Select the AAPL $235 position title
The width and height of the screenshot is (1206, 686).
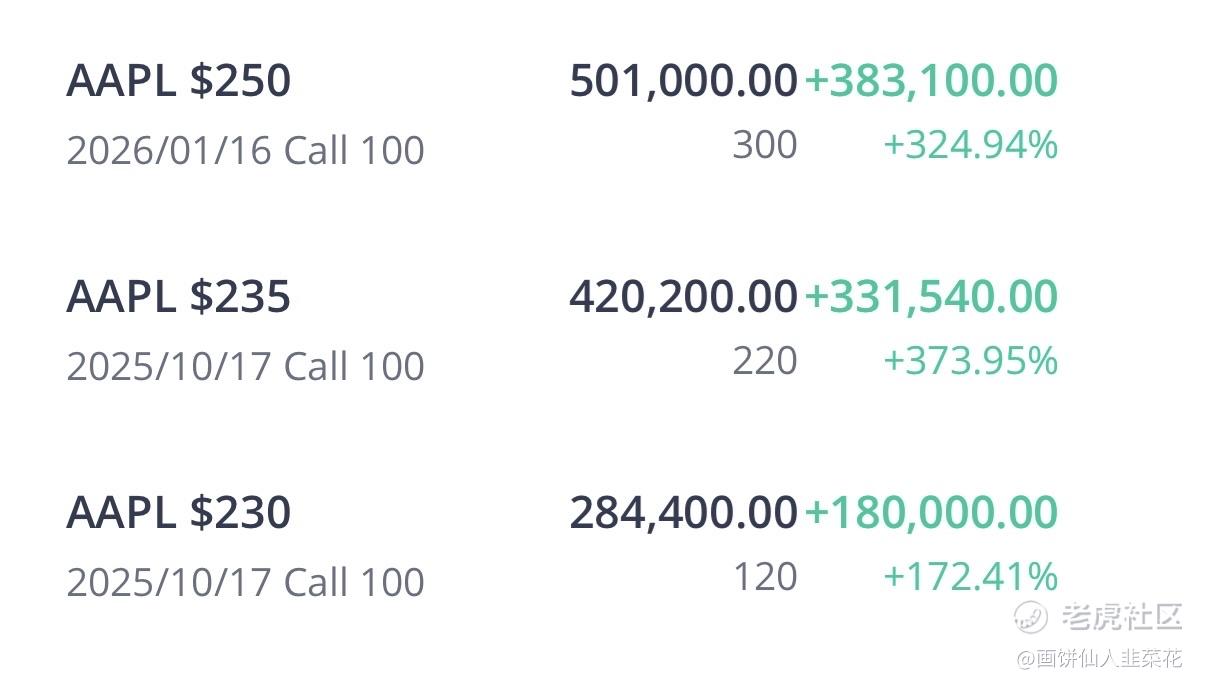[179, 297]
